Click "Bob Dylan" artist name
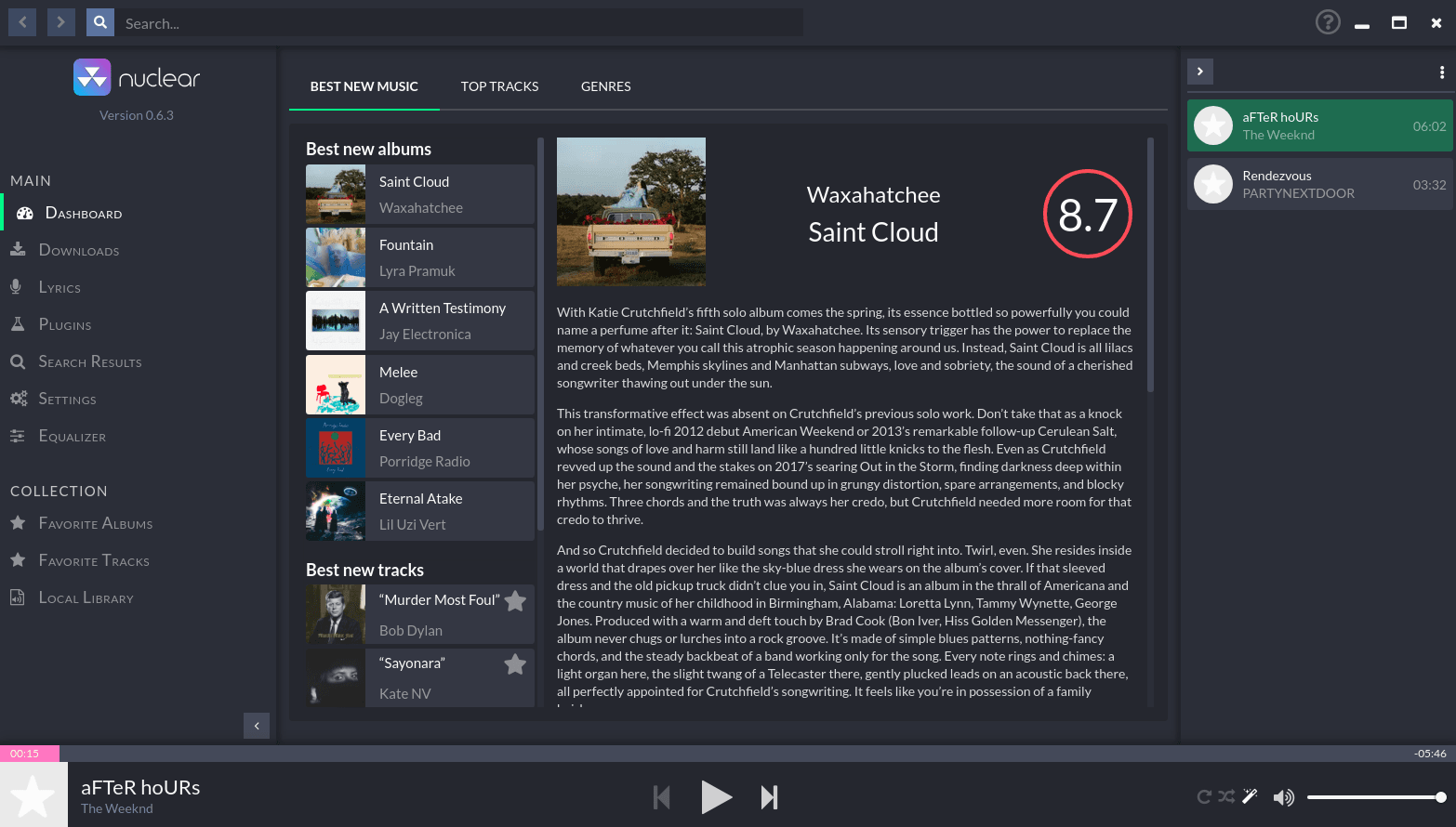The image size is (1456, 827). 411,630
